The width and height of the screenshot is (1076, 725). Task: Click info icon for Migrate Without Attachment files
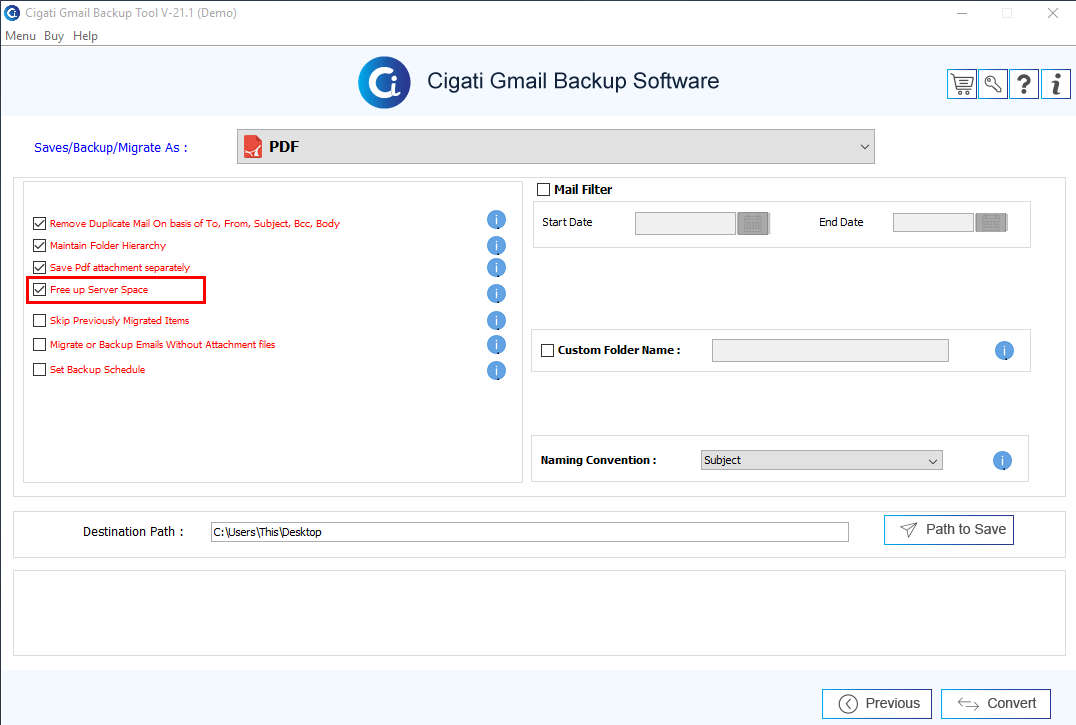click(496, 344)
